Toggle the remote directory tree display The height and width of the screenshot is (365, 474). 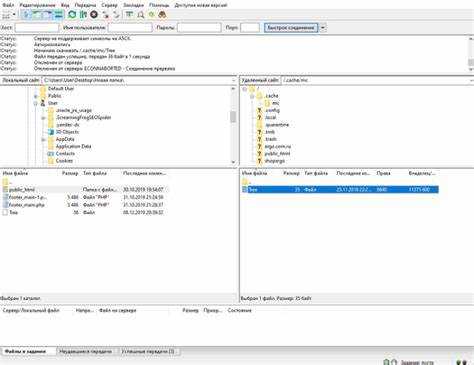[x=47, y=15]
